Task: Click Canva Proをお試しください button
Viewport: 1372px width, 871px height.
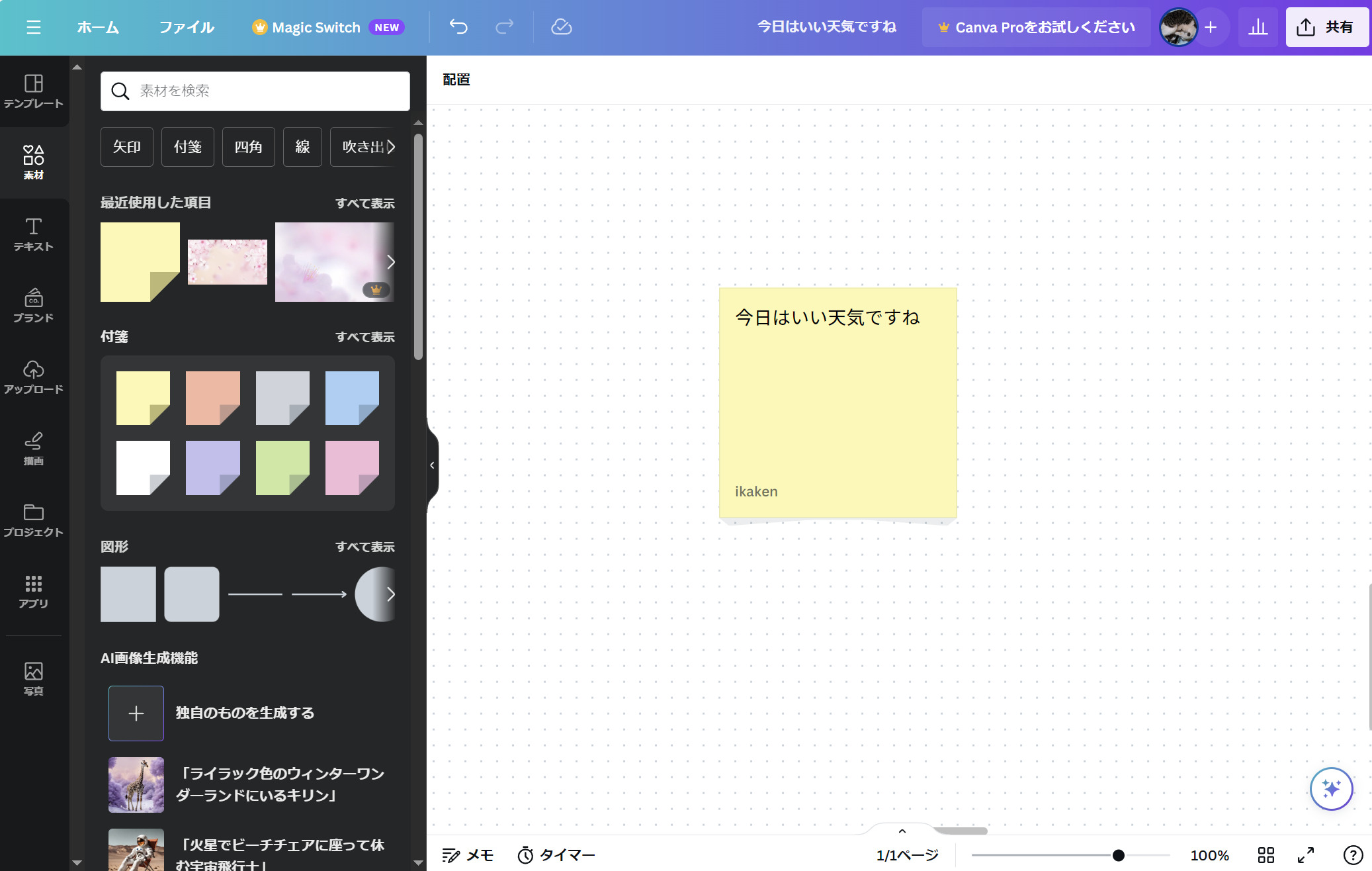Action: pos(1036,27)
